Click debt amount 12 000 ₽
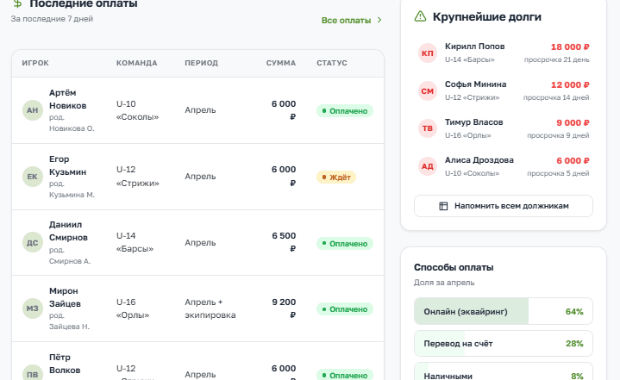620x380 pixels. [x=570, y=85]
